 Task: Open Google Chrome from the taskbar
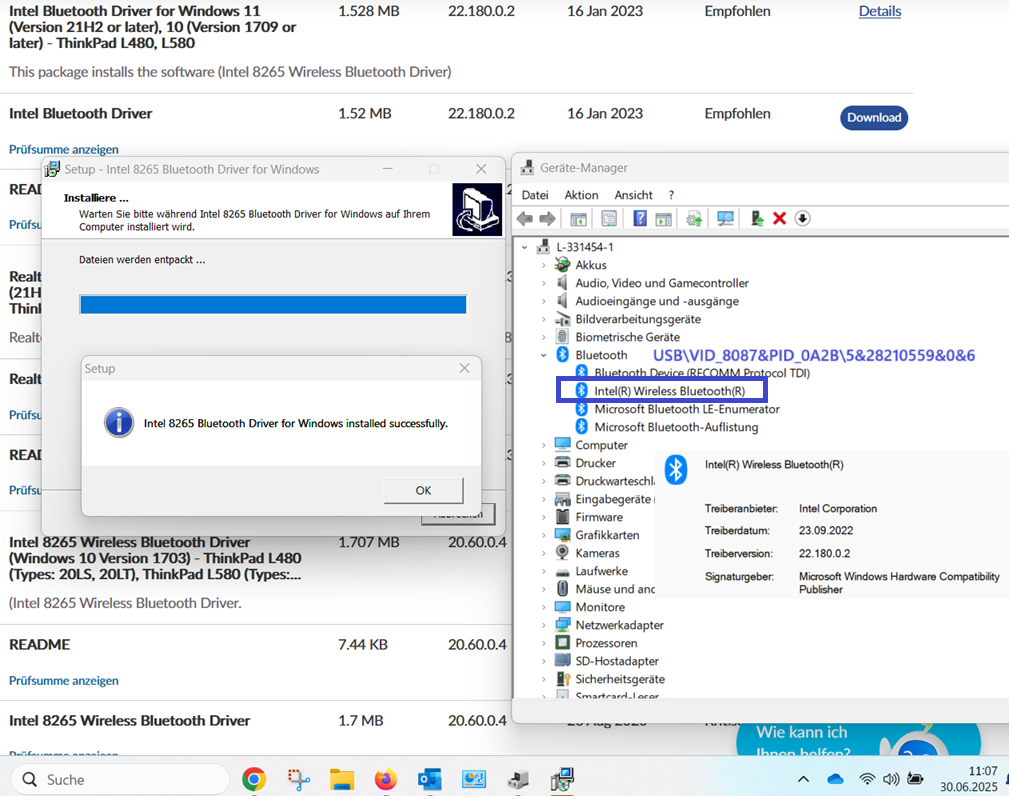[x=254, y=779]
